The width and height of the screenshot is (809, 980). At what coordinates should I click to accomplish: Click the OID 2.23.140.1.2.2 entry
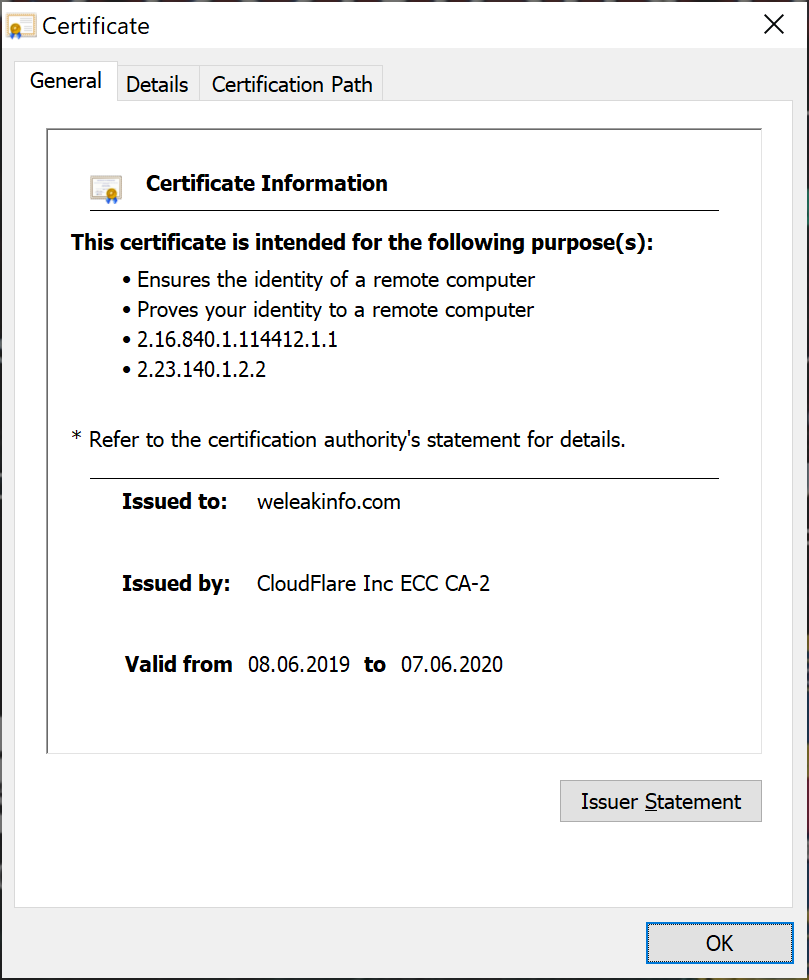pos(201,370)
